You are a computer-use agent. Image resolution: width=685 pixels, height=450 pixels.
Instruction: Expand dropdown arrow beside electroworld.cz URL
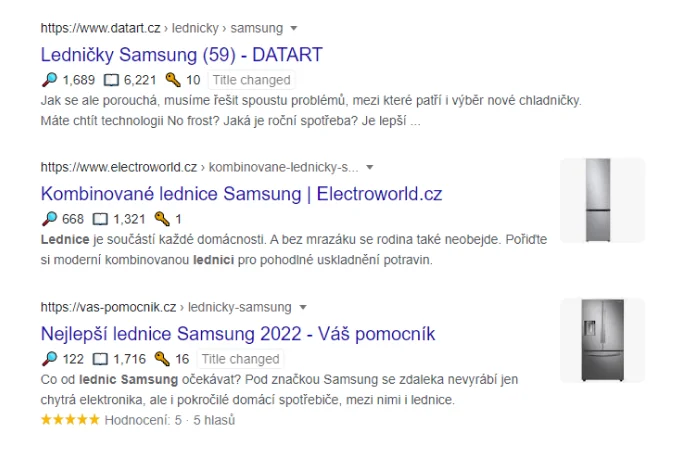coord(369,167)
